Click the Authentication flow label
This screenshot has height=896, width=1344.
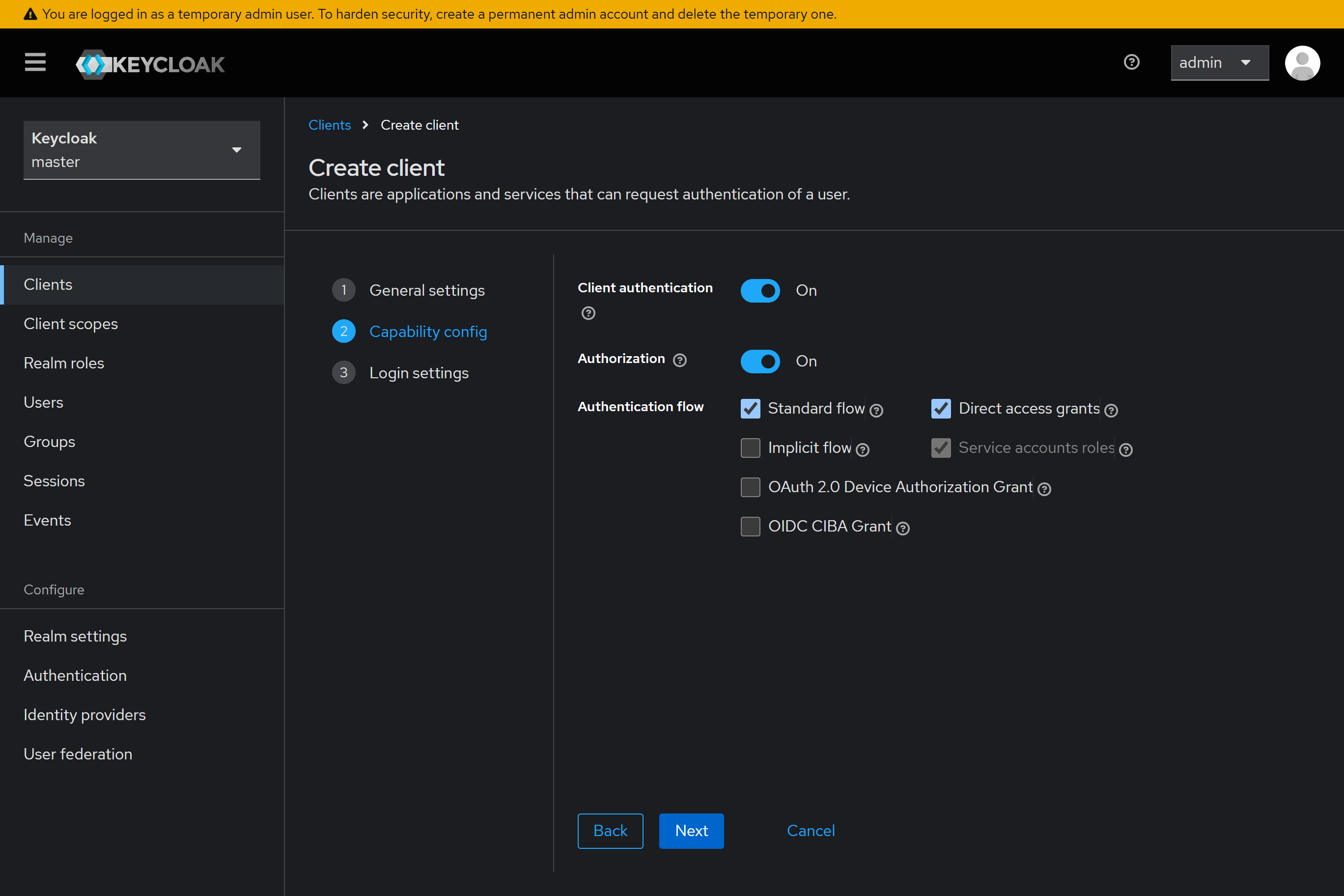641,407
